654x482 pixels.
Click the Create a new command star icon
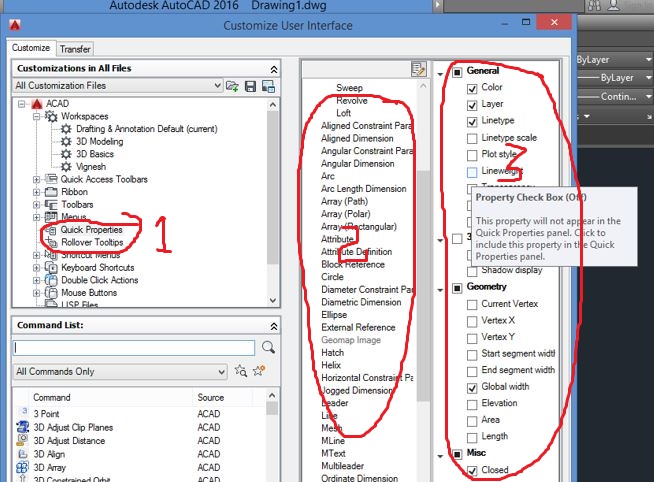tap(259, 370)
